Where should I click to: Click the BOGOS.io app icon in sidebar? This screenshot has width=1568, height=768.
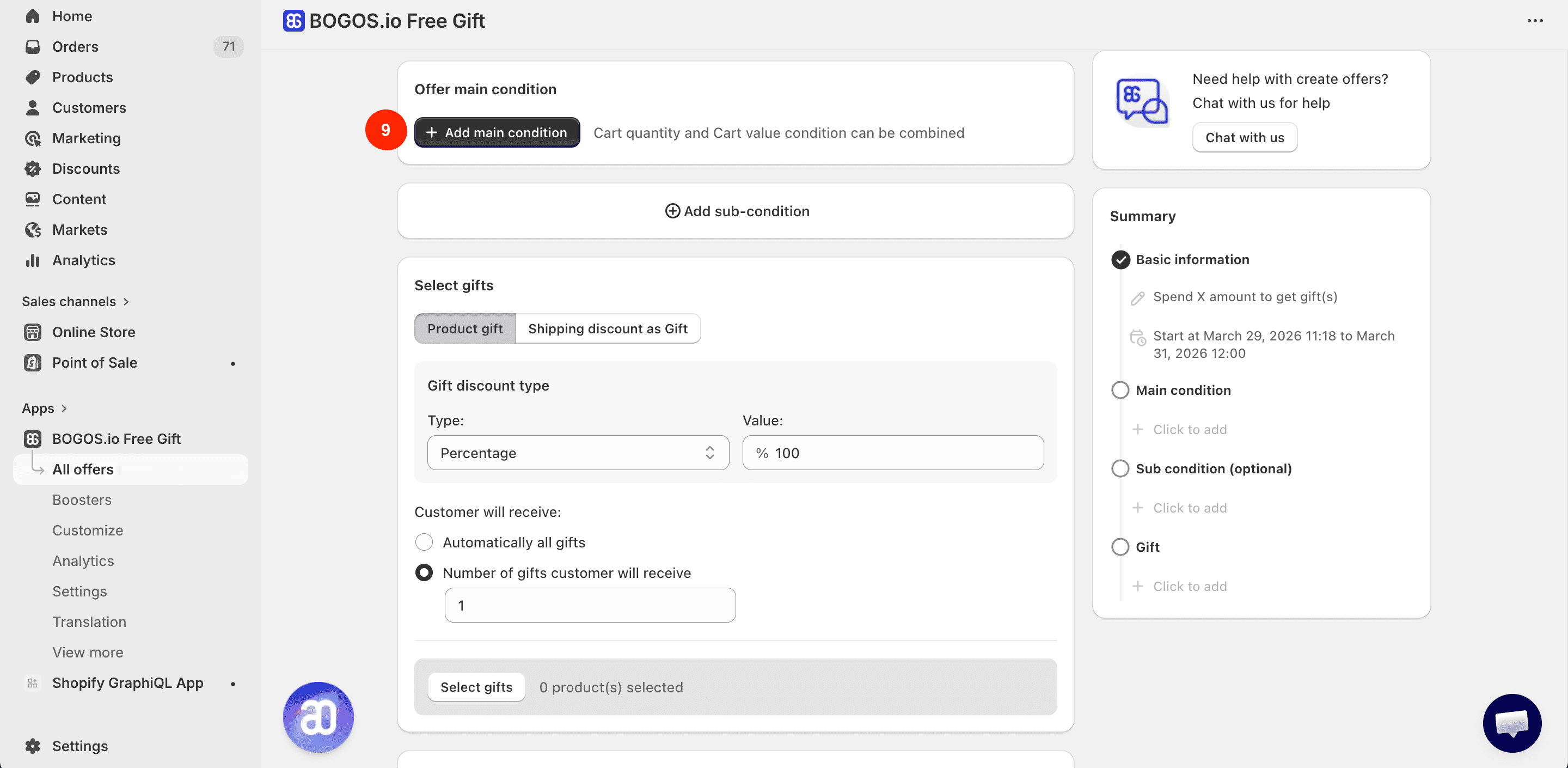point(33,438)
